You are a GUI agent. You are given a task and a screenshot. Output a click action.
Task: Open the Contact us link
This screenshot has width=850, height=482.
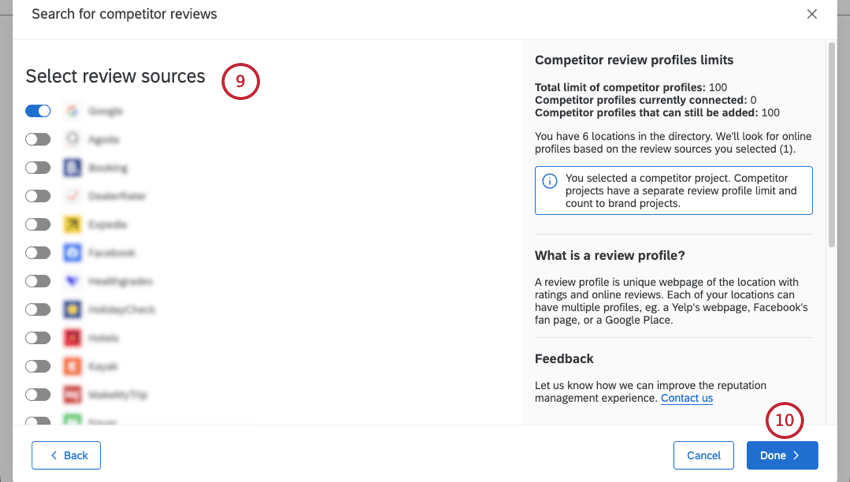(x=686, y=398)
